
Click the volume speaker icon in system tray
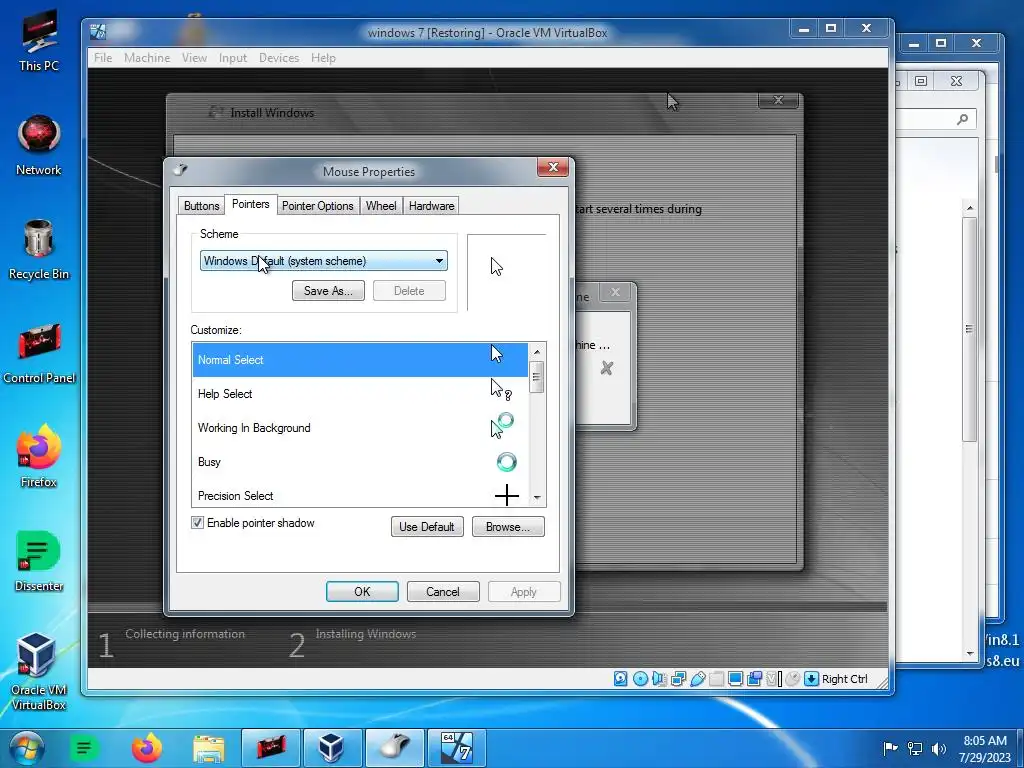tap(938, 748)
